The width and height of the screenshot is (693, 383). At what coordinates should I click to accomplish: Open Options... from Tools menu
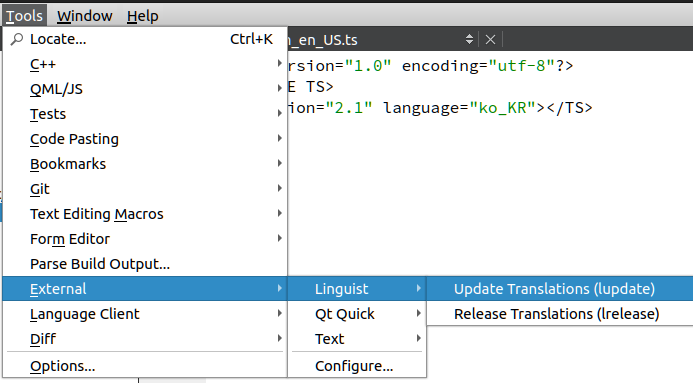(x=145, y=366)
